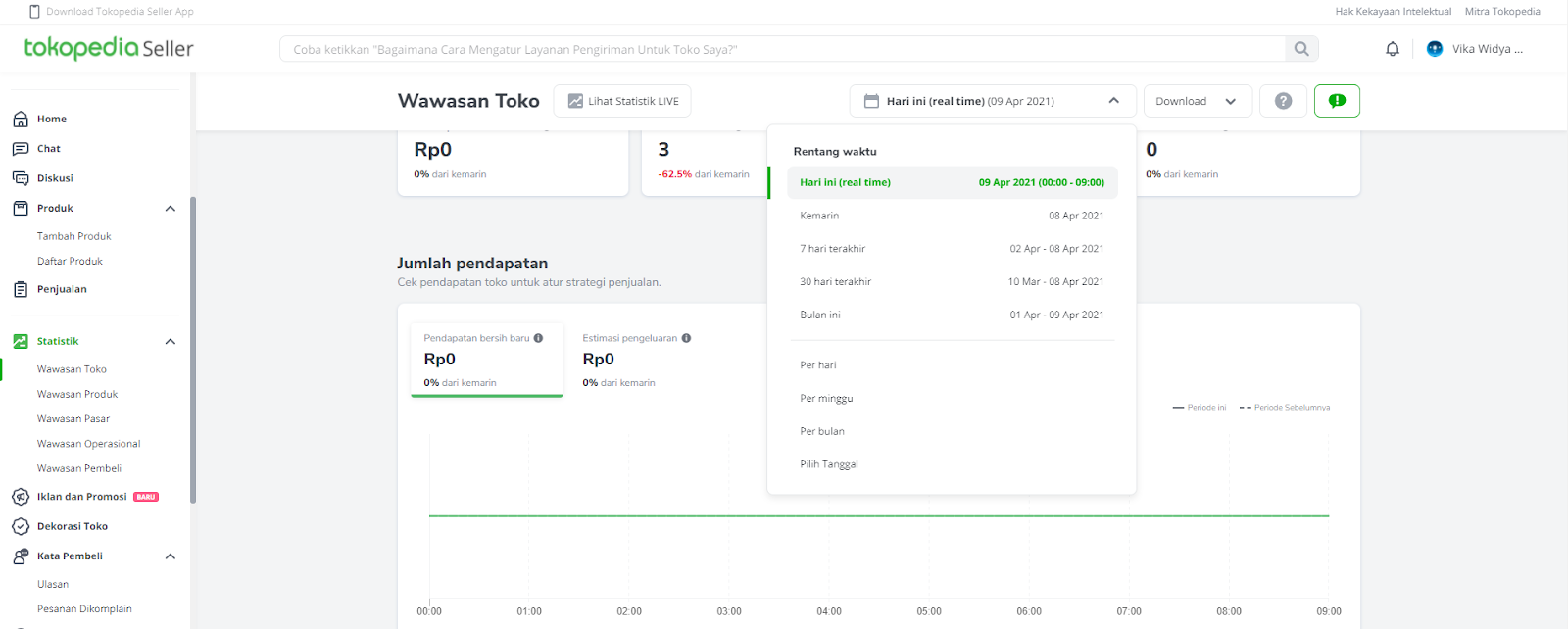Click the Diskusi icon in sidebar
The height and width of the screenshot is (629, 1568).
(21, 178)
